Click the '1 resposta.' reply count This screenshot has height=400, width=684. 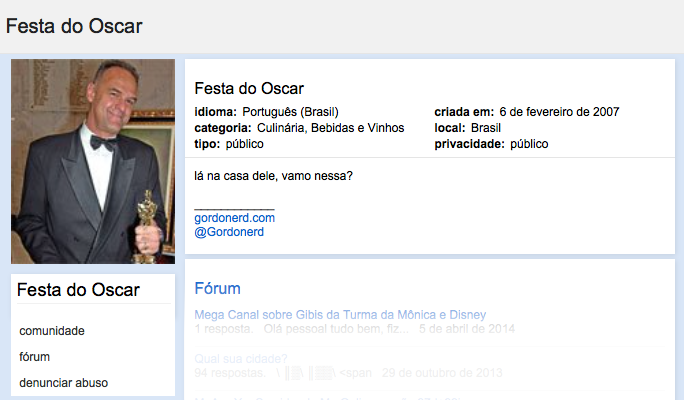(224, 328)
